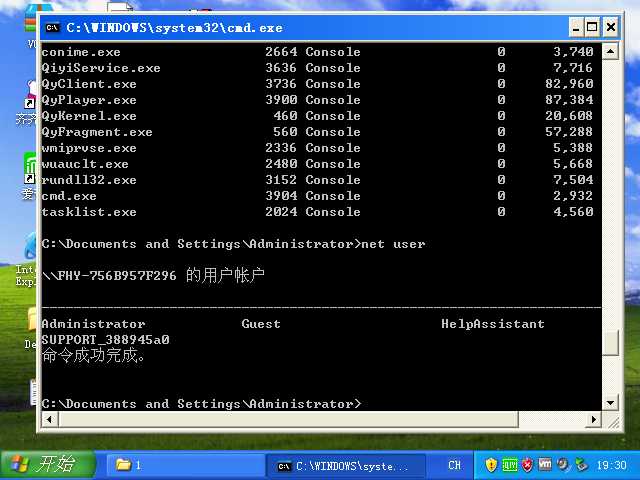
Task: Click the \\FHY-756B957F296 computer name
Action: coord(109,276)
